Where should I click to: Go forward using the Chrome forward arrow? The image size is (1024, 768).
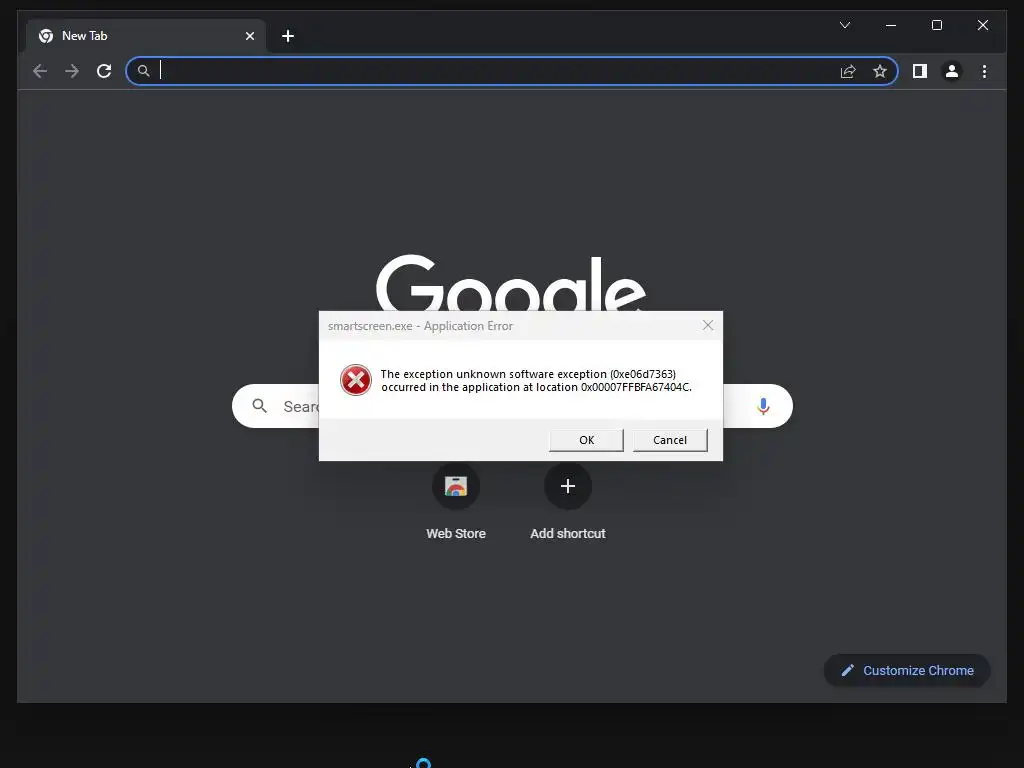tap(72, 71)
